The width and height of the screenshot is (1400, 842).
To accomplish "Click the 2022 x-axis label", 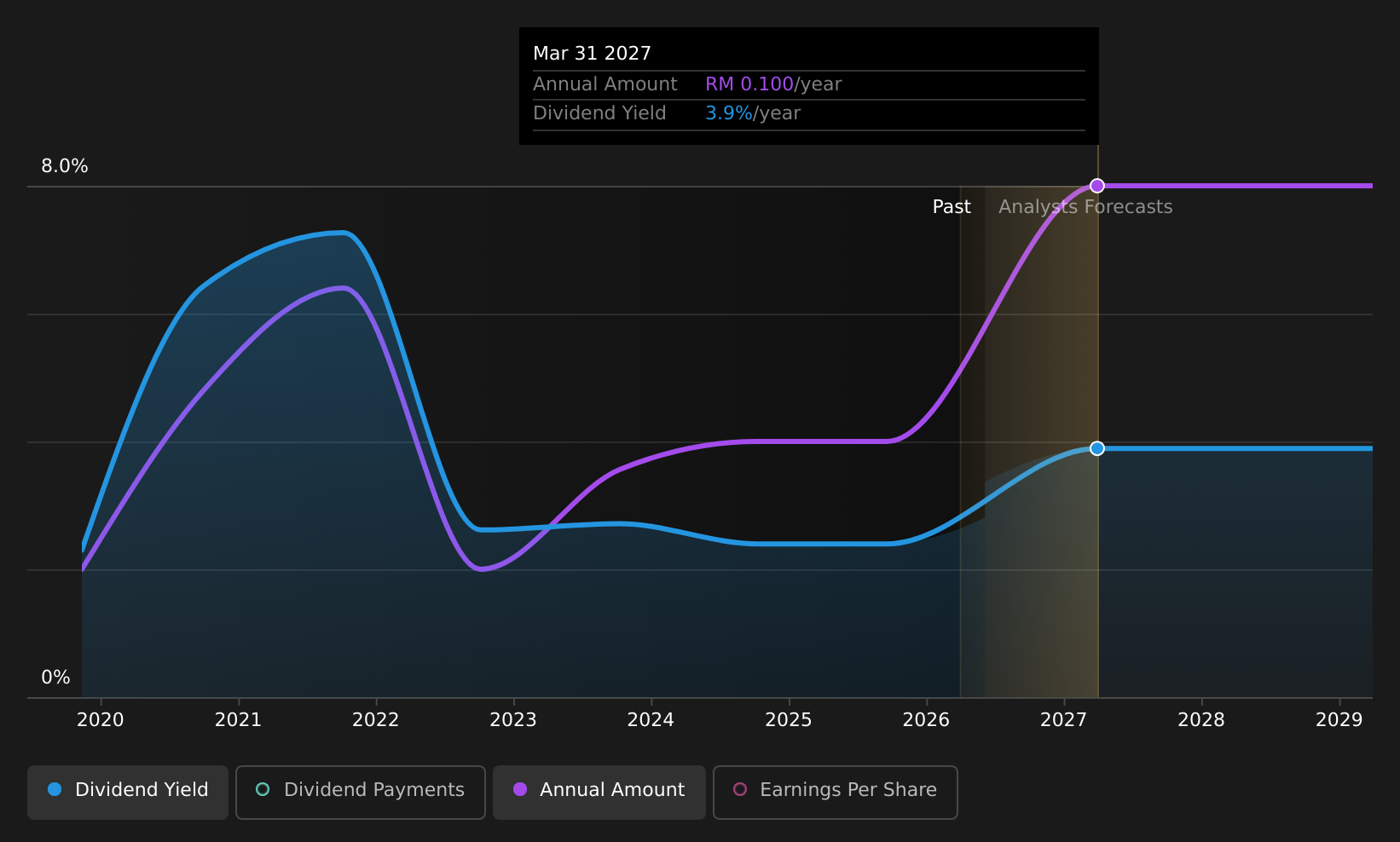I will (x=376, y=720).
